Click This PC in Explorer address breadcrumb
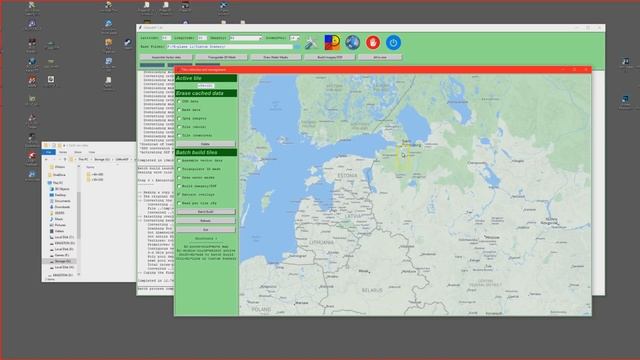This screenshot has width=640, height=360. point(83,159)
